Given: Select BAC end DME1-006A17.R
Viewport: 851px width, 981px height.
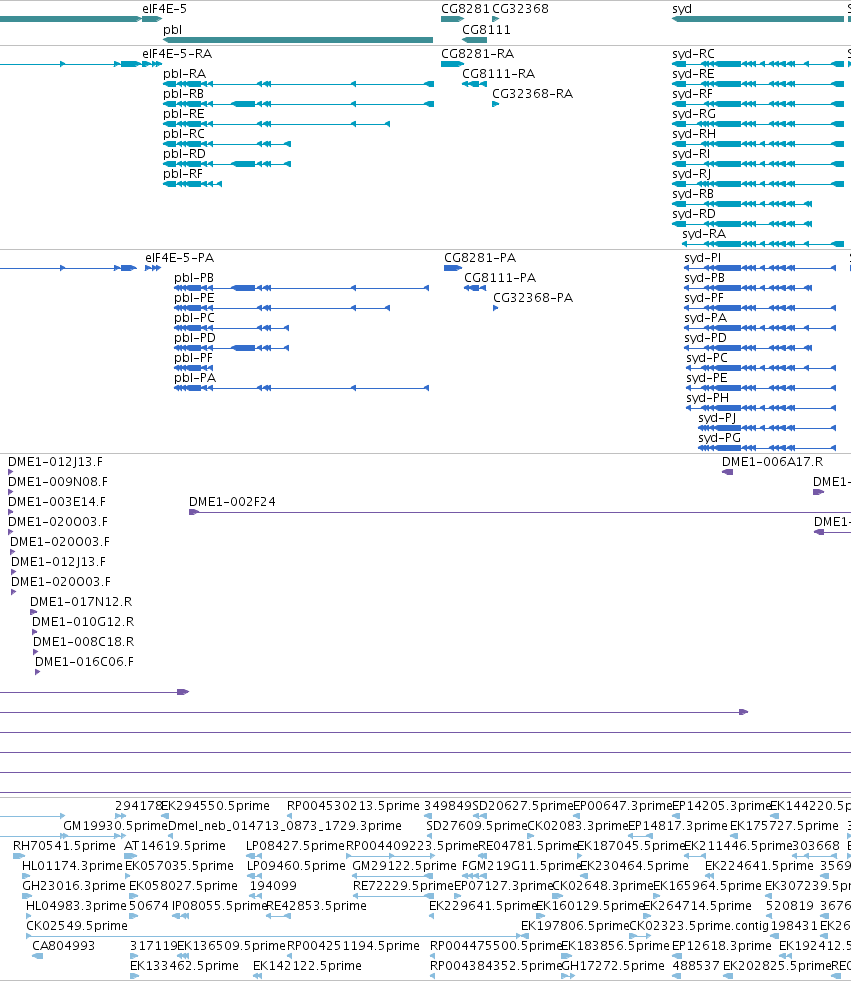Looking at the screenshot, I should pos(727,472).
